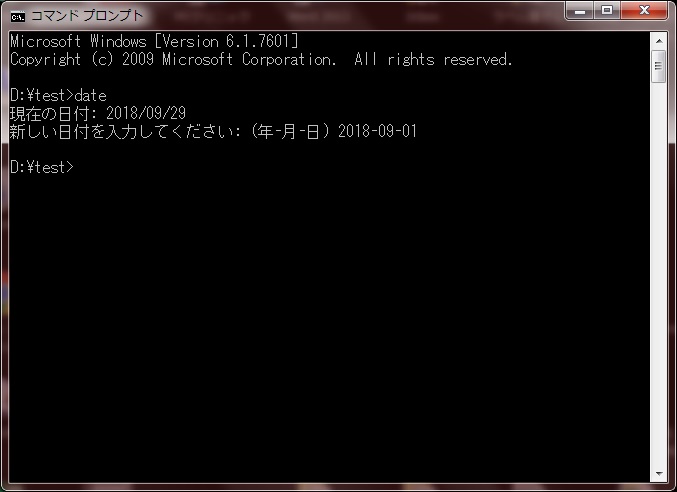677x492 pixels.
Task: Click the empty scrollbar track below thumb
Action: [659, 274]
